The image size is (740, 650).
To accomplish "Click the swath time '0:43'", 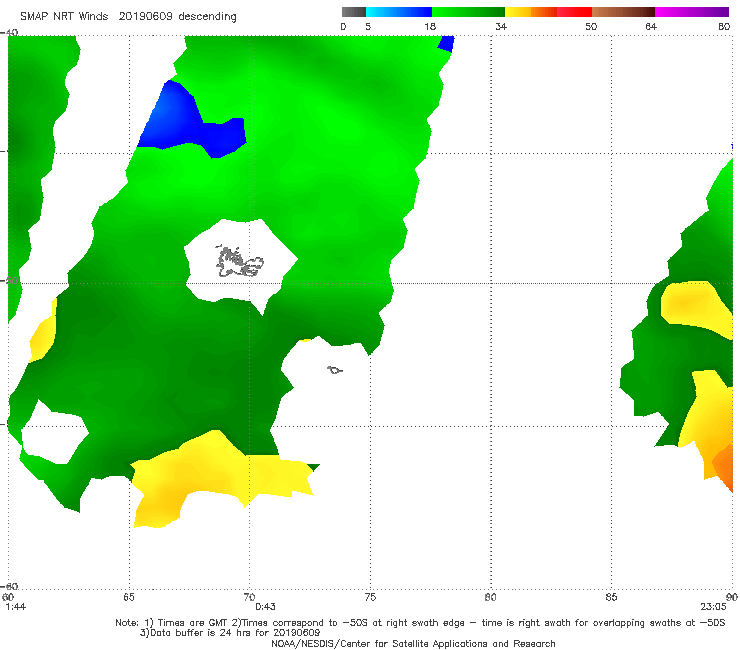I will [x=265, y=607].
